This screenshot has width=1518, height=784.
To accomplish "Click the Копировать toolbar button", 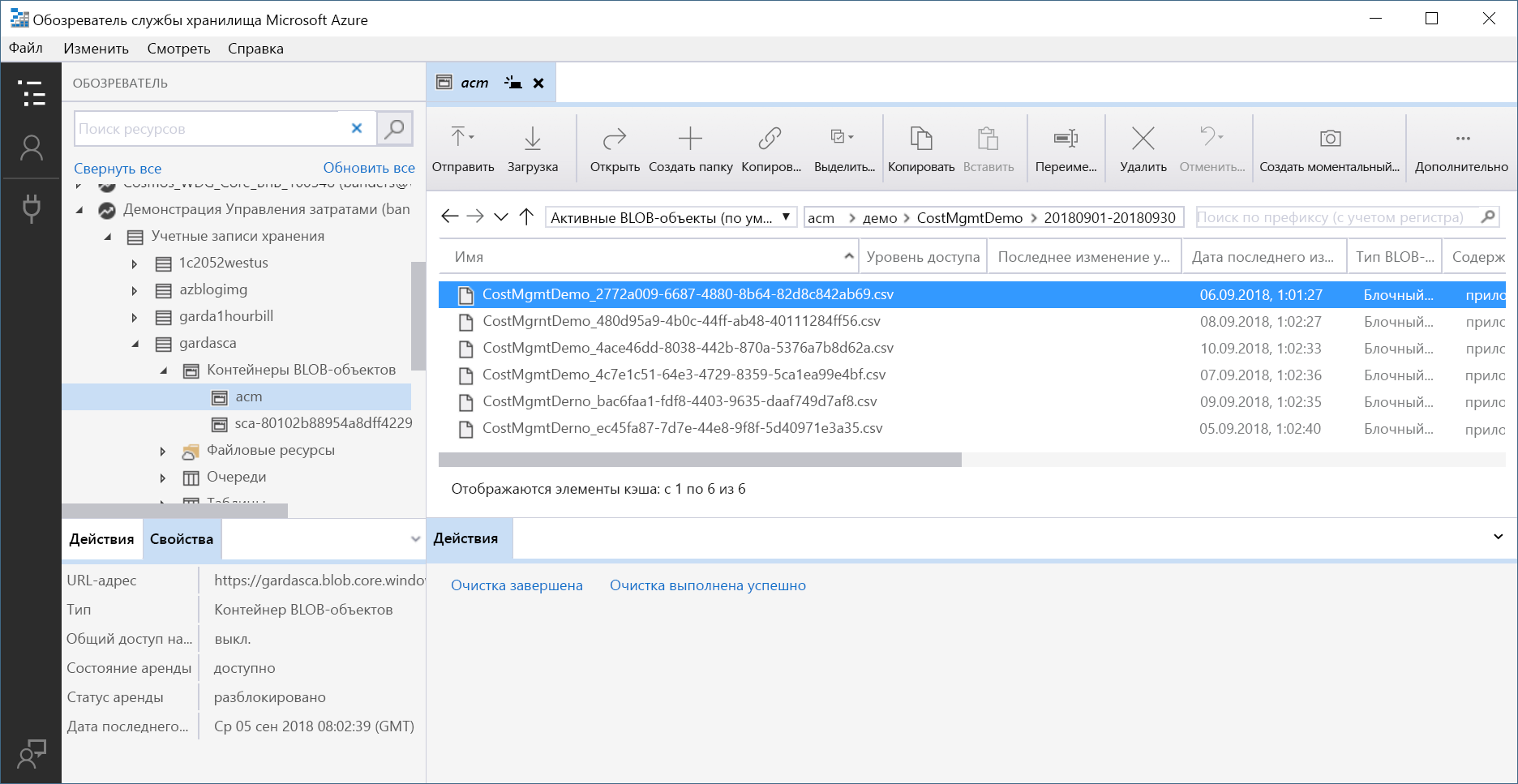I will (921, 148).
